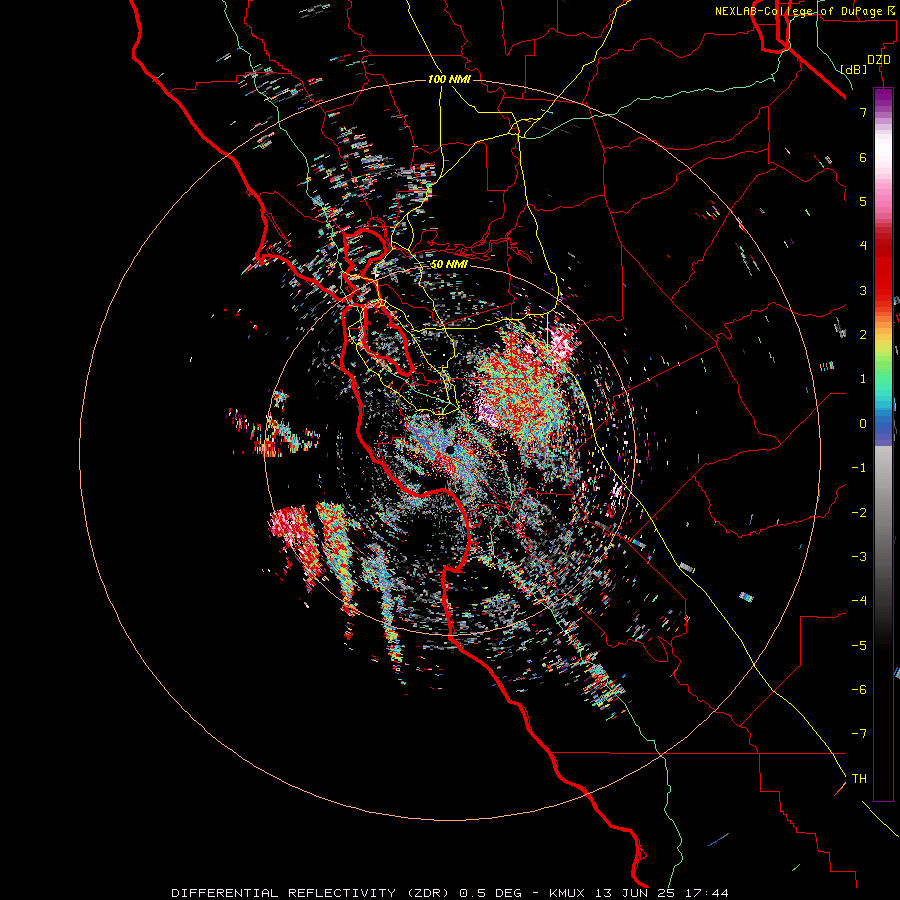Select the 7 value on the color scale
900x900 pixels.
[863, 112]
